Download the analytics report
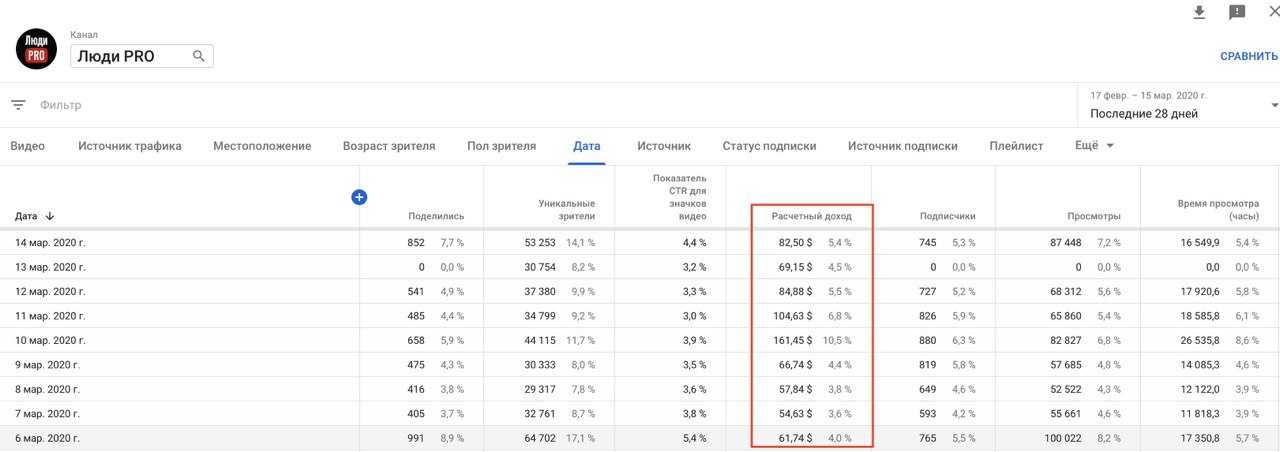Viewport: 1280px width, 452px height. [1200, 12]
